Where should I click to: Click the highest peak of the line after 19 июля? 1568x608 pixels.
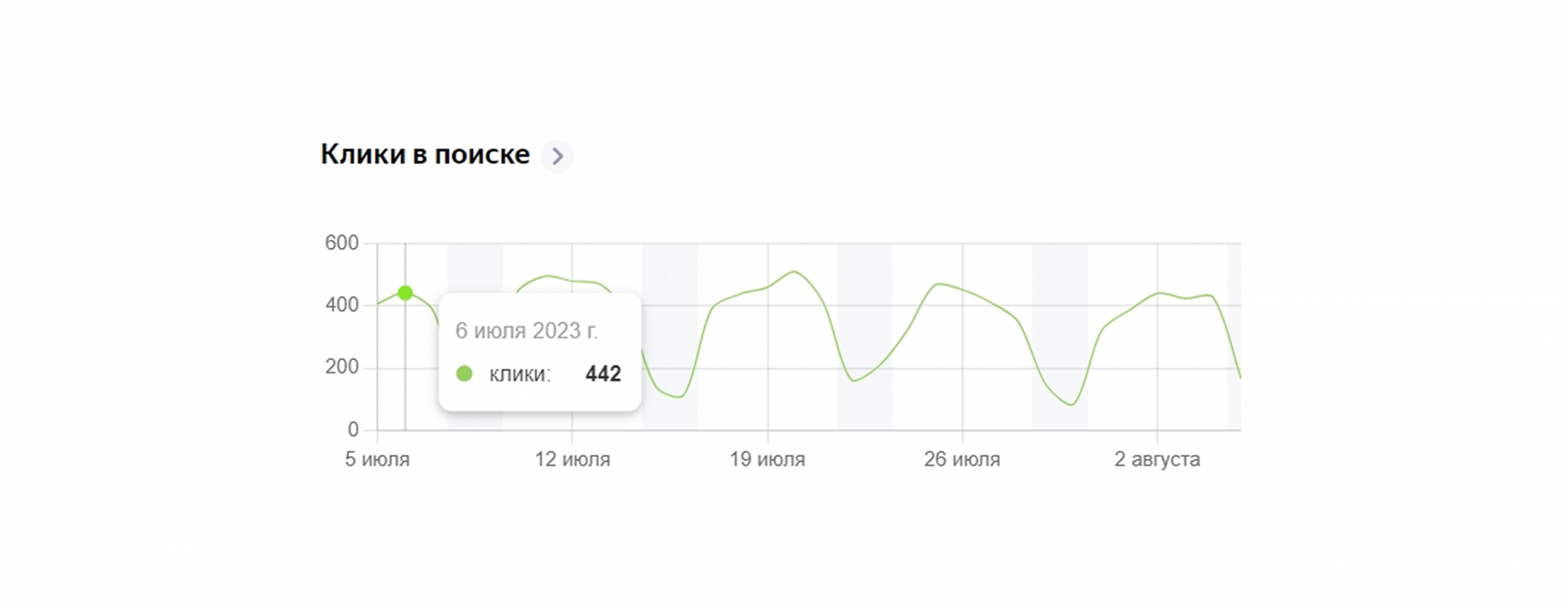pos(794,272)
